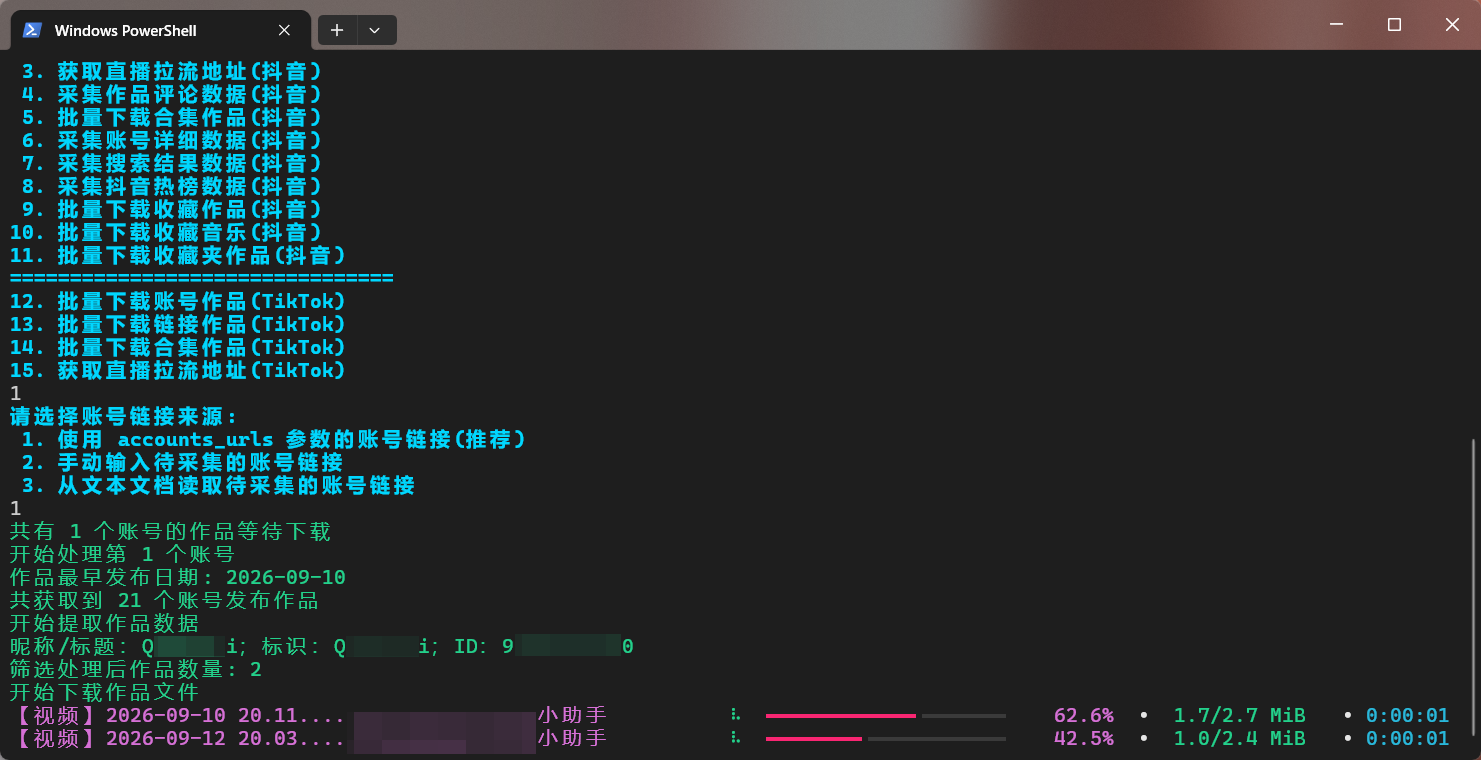The width and height of the screenshot is (1481, 760).
Task: Click the vertical scrollbar thumb
Action: (1474, 590)
